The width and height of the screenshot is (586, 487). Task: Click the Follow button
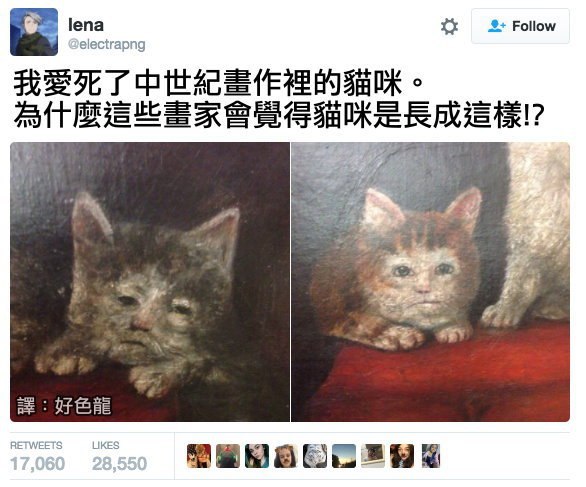(520, 27)
